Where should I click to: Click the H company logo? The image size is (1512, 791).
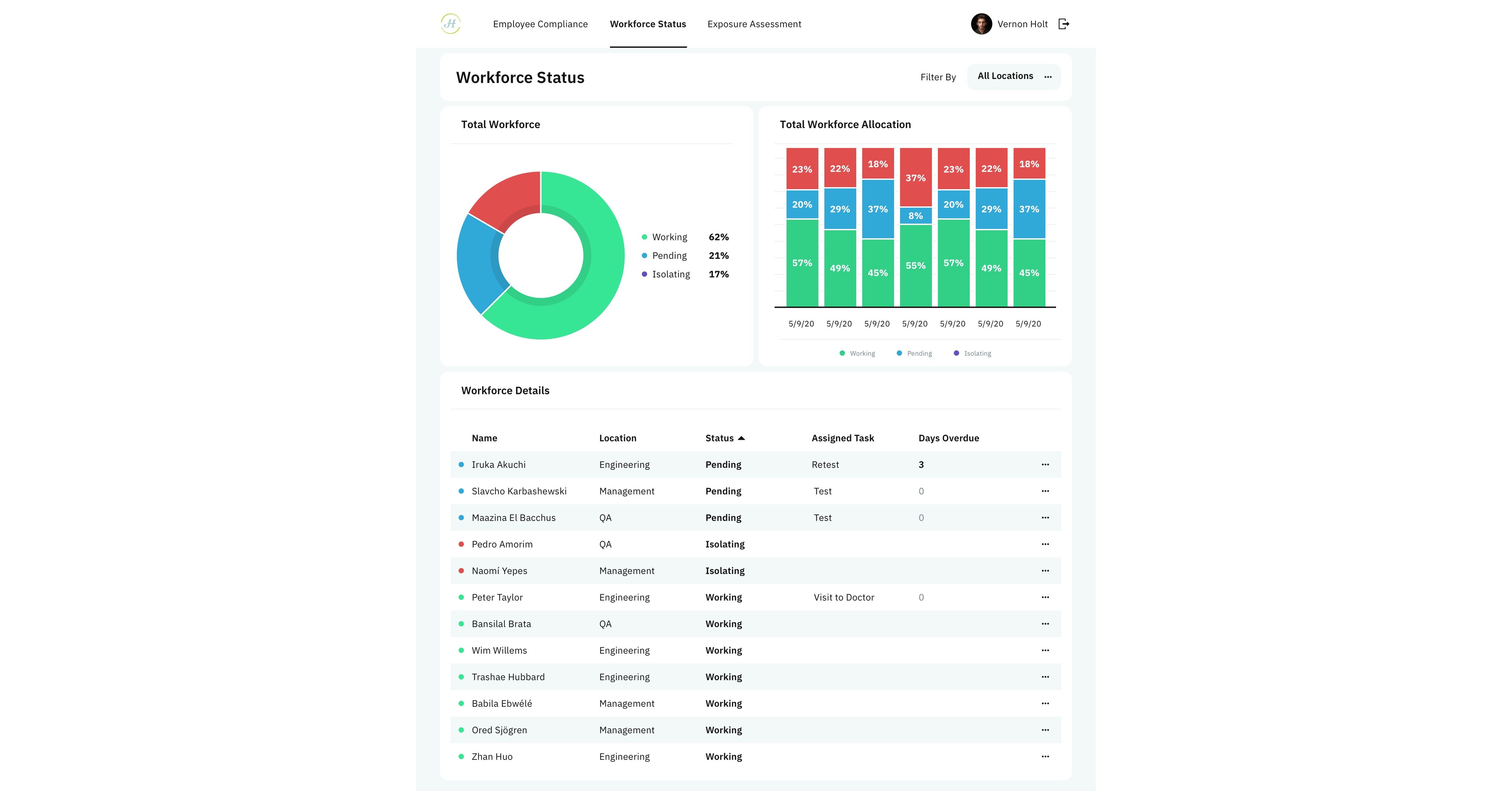[x=450, y=24]
